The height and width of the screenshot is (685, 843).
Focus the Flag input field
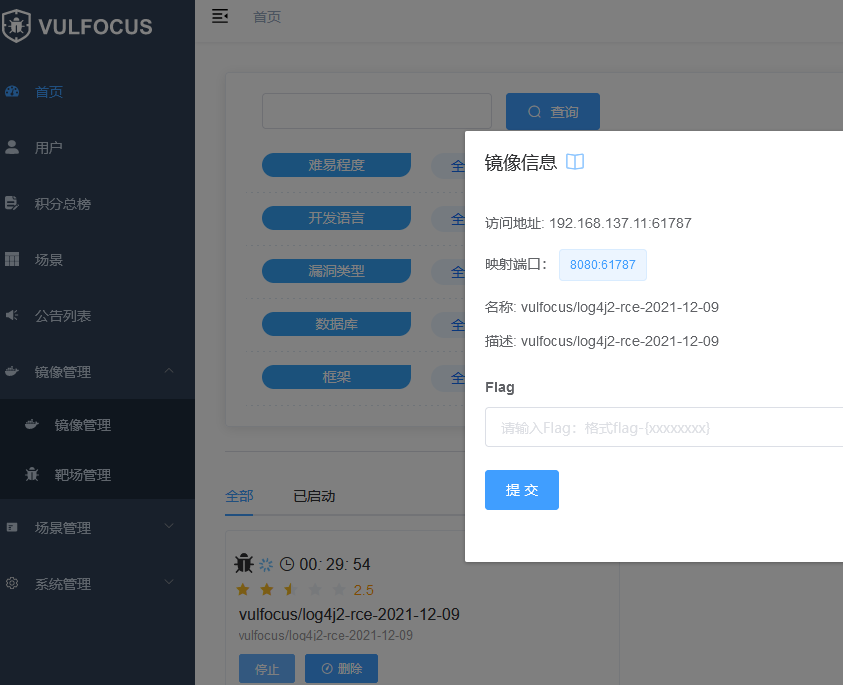[664, 427]
